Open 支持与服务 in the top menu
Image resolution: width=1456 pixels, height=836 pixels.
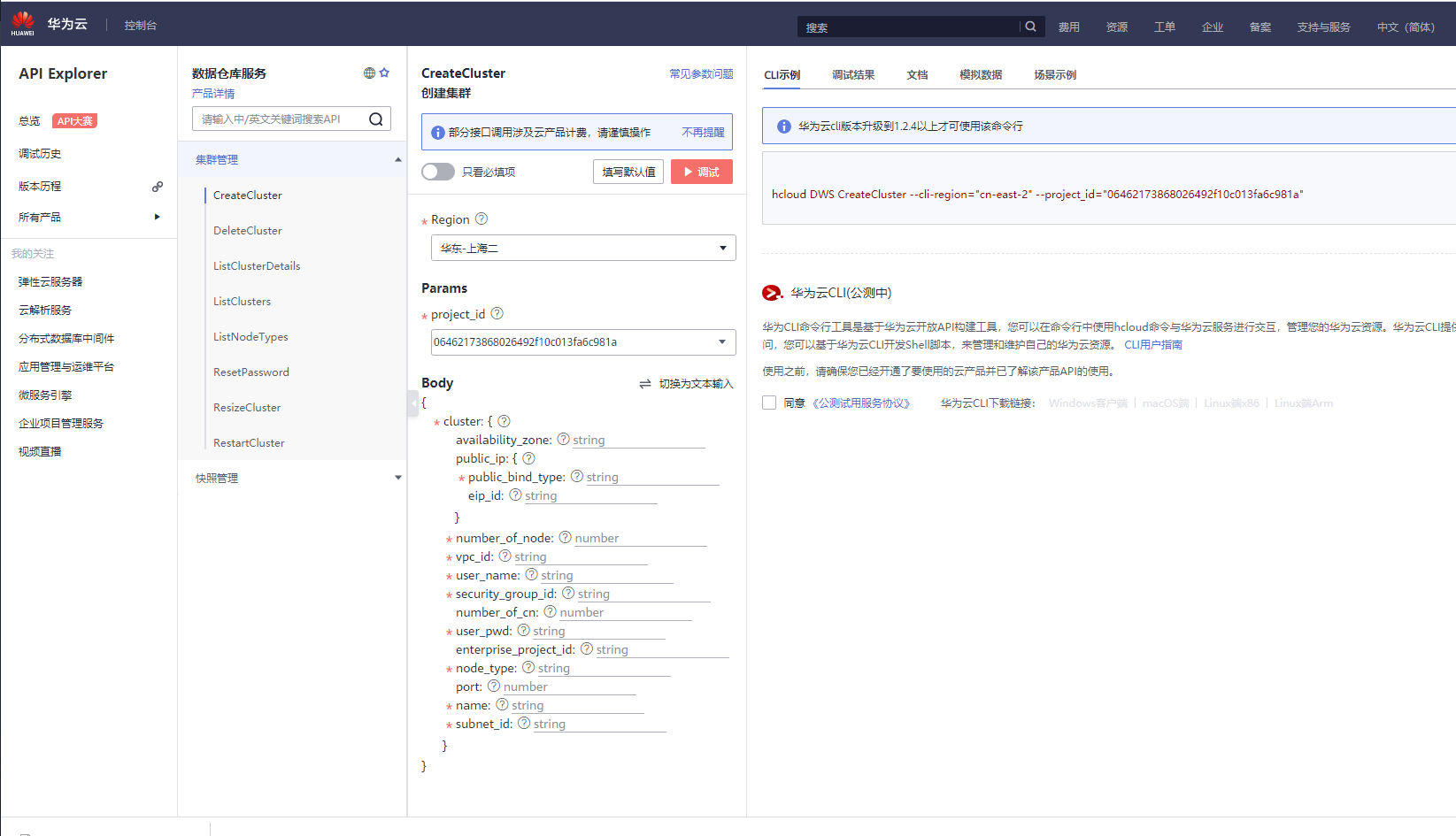[1323, 27]
